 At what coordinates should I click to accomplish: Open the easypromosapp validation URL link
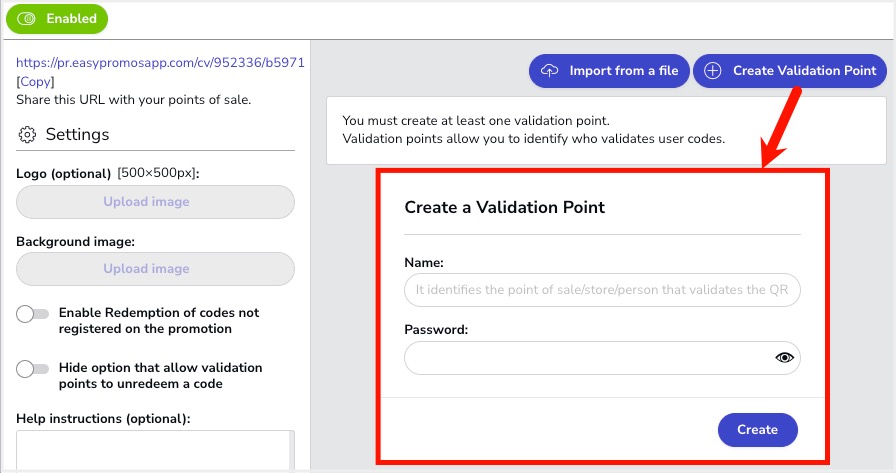(x=161, y=62)
